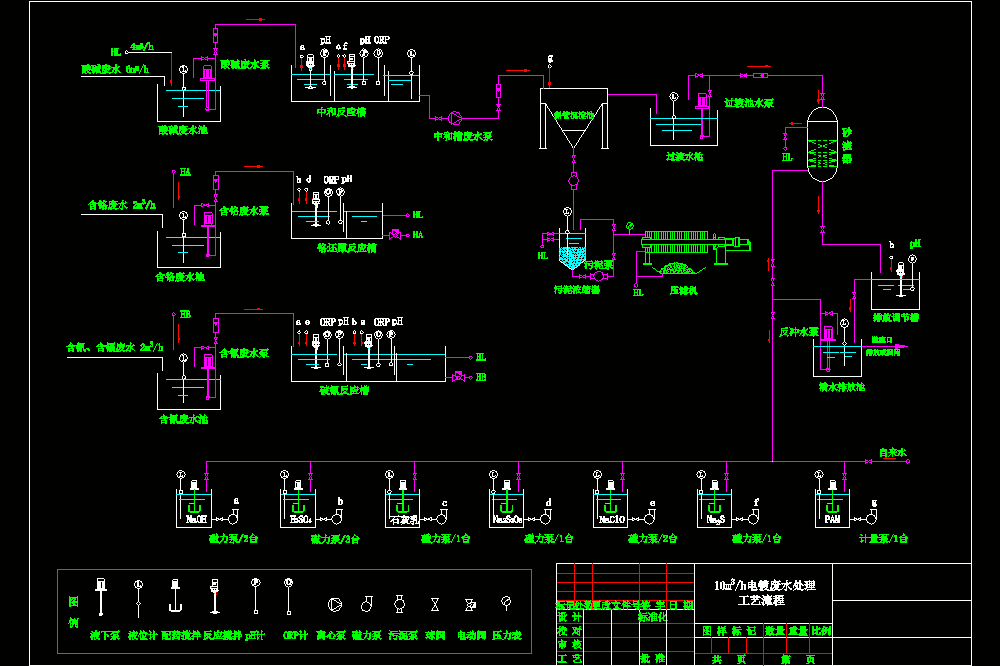This screenshot has height=666, width=1000.
Task: Select the filter press (压滤机) drawing
Action: 695,254
